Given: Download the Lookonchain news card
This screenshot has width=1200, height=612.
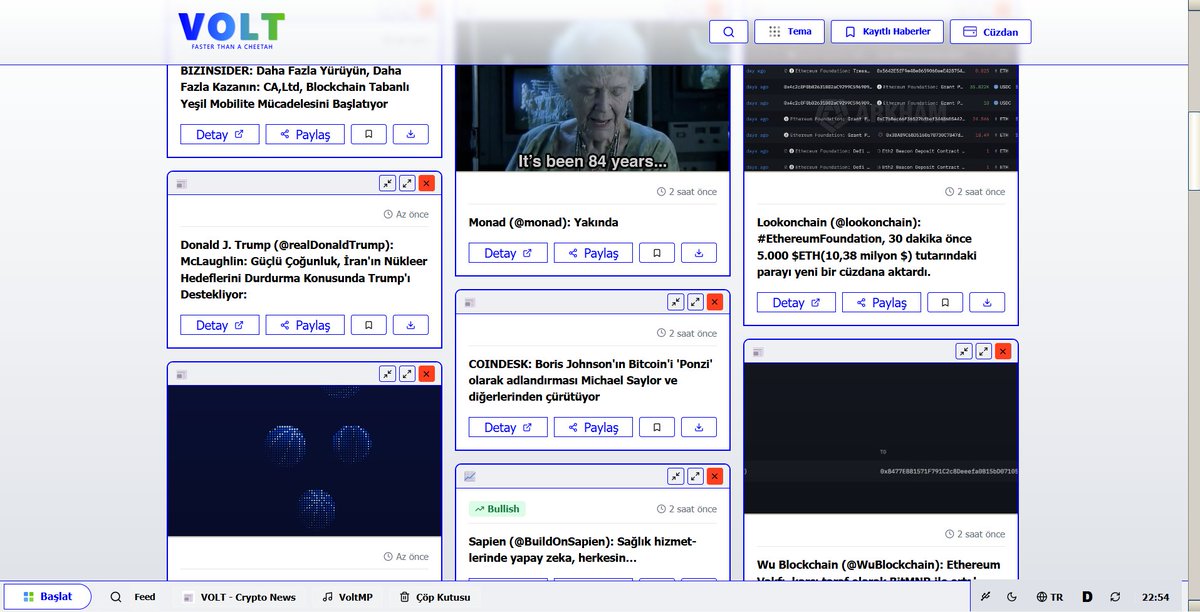Looking at the screenshot, I should pyautogui.click(x=987, y=302).
